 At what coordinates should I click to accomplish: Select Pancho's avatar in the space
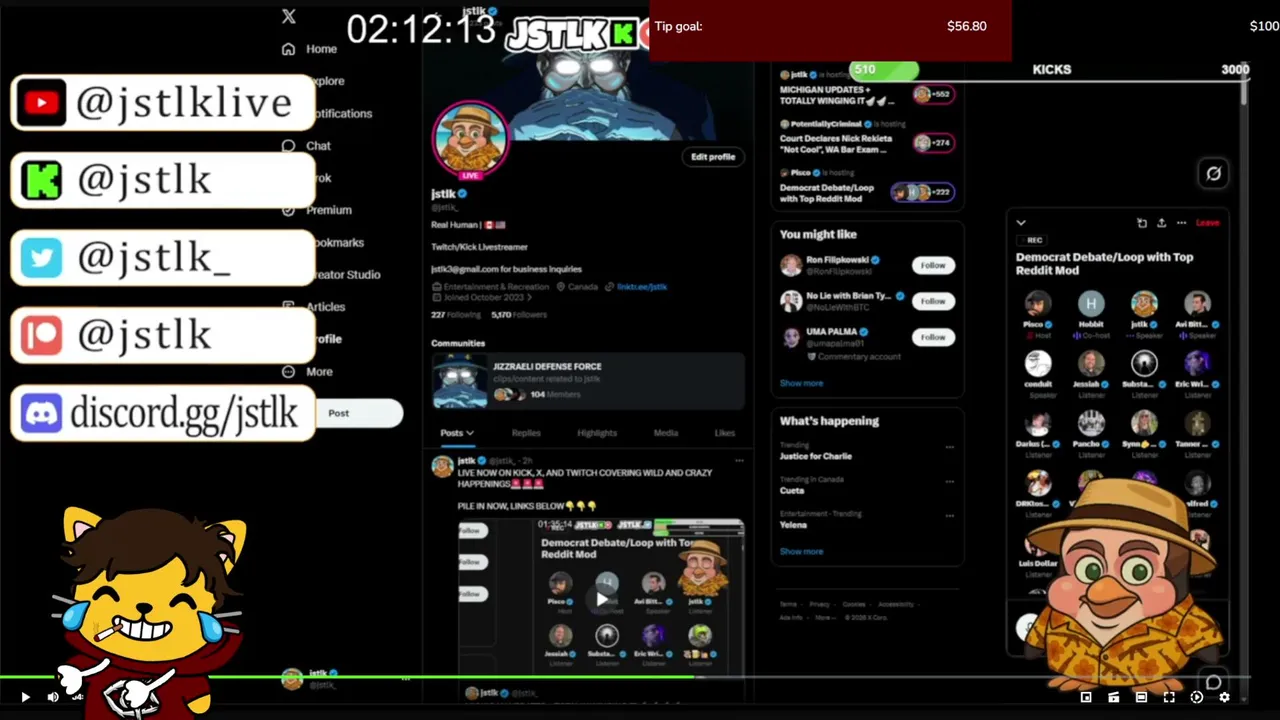(x=1091, y=423)
